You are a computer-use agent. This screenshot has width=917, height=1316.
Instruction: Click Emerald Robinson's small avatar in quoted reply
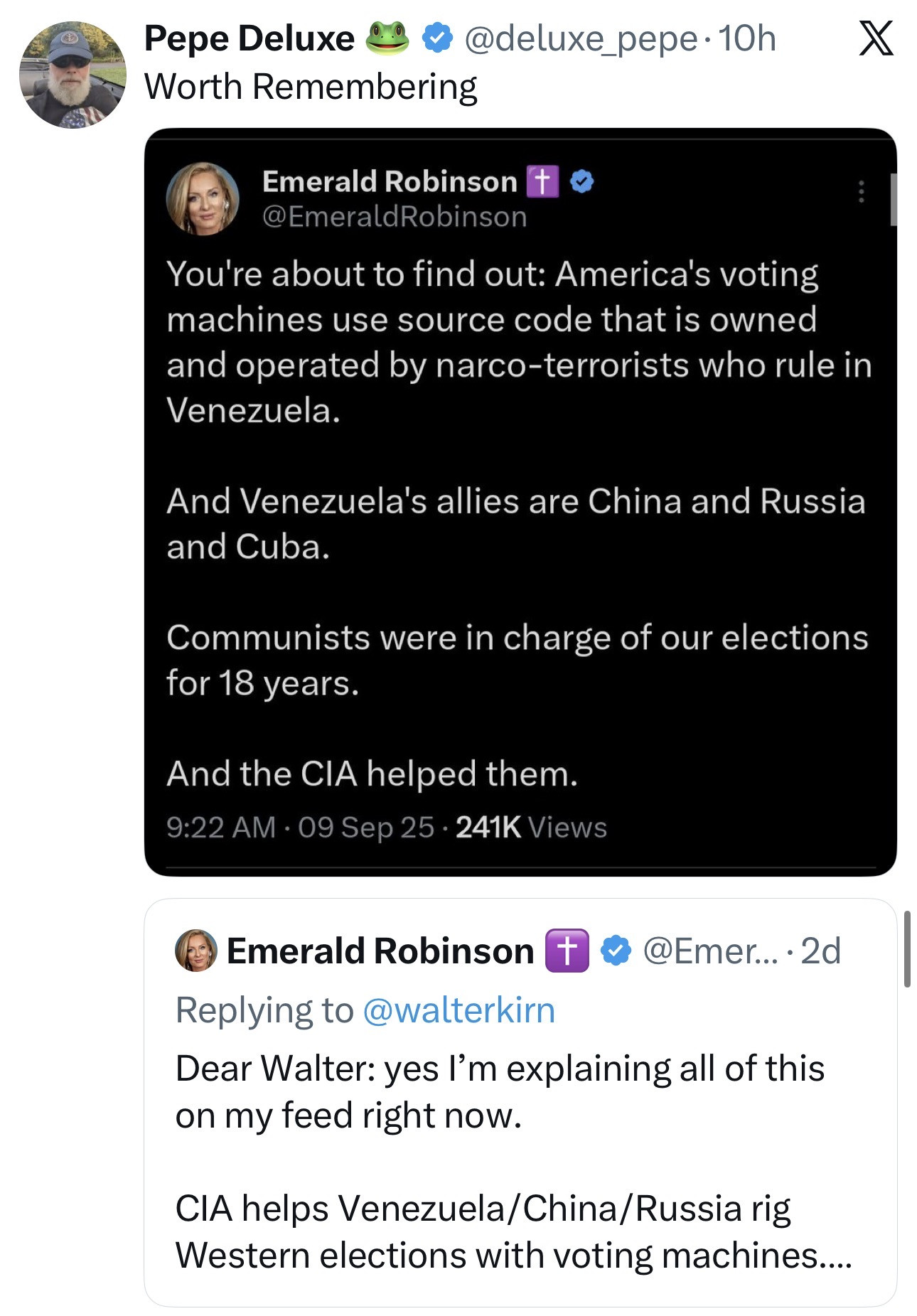195,950
